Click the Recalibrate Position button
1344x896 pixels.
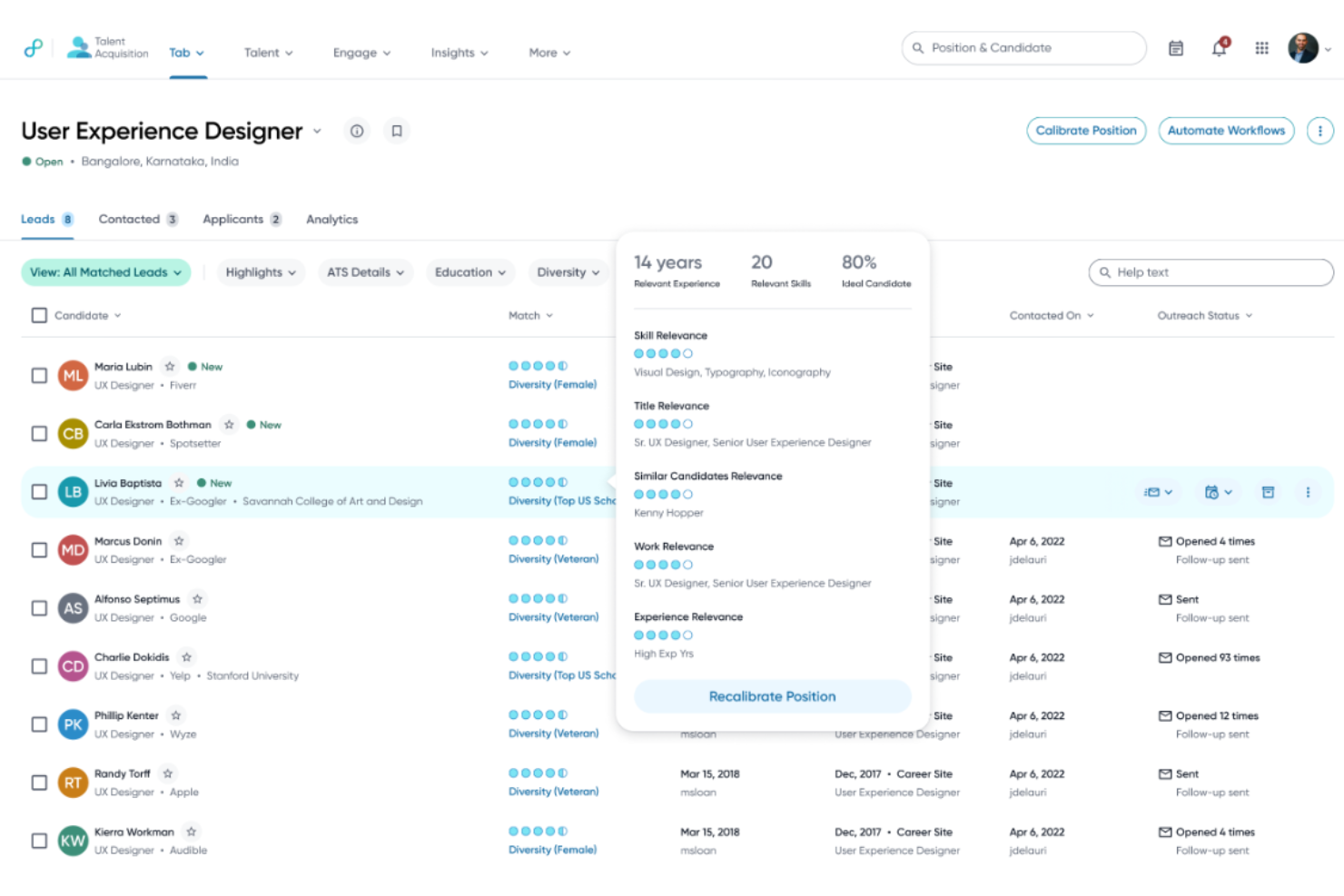[771, 696]
